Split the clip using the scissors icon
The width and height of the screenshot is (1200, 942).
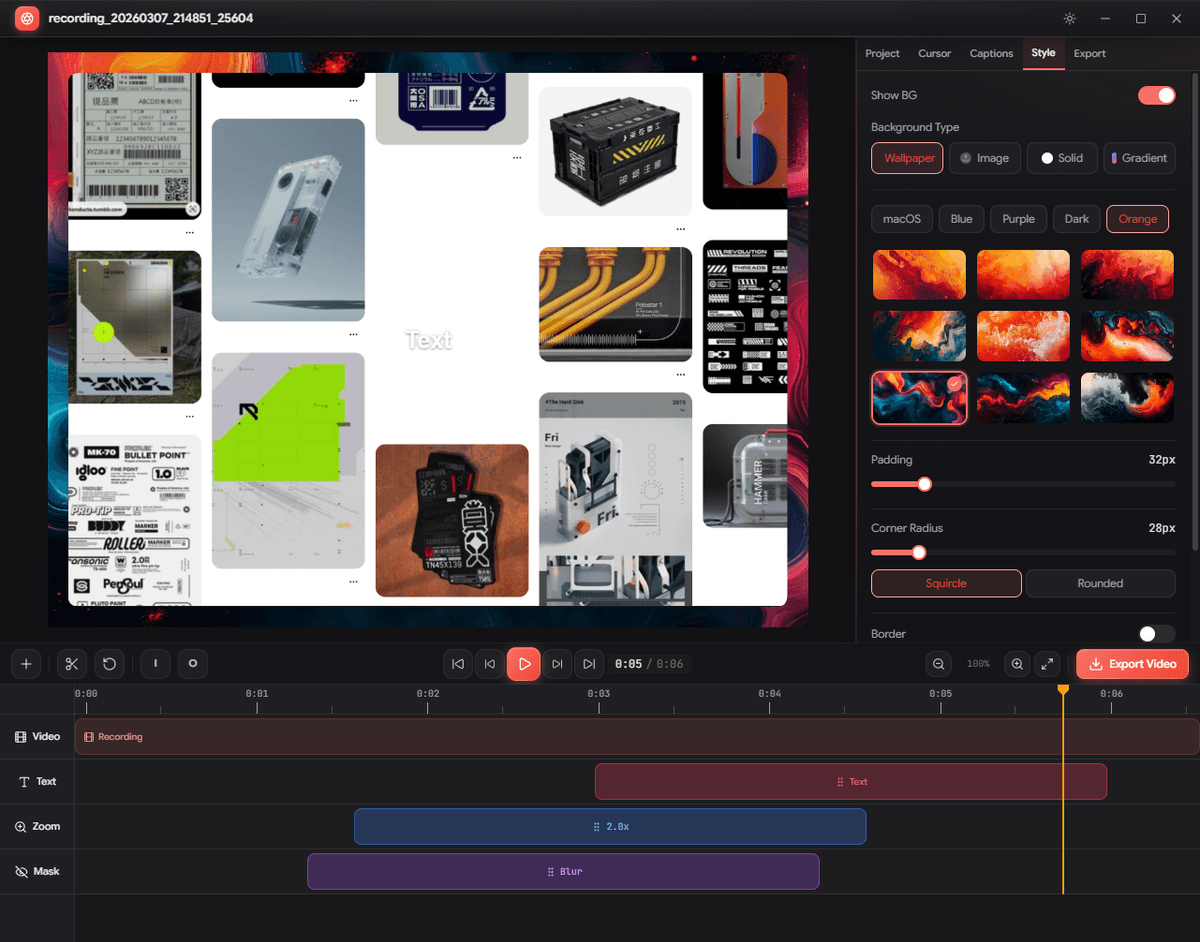71,663
